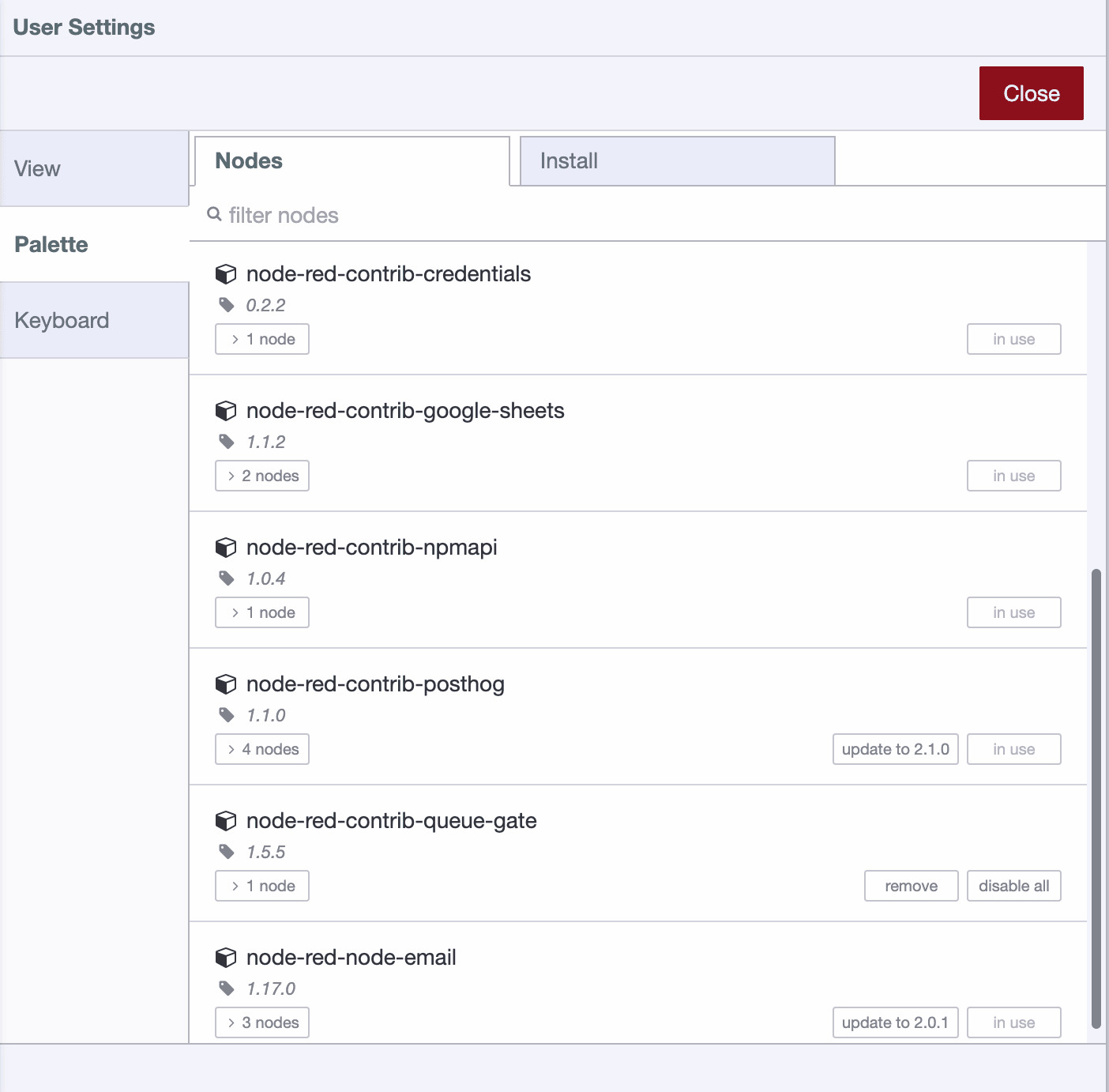Image resolution: width=1109 pixels, height=1092 pixels.
Task: Toggle in use state for node-red-contrib-credentials
Action: (1014, 339)
